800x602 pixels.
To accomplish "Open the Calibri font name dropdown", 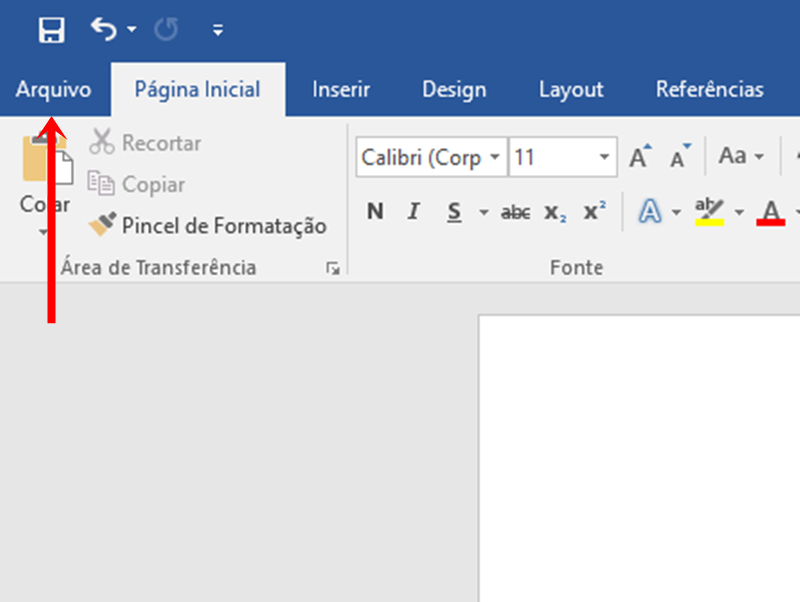I will click(494, 157).
